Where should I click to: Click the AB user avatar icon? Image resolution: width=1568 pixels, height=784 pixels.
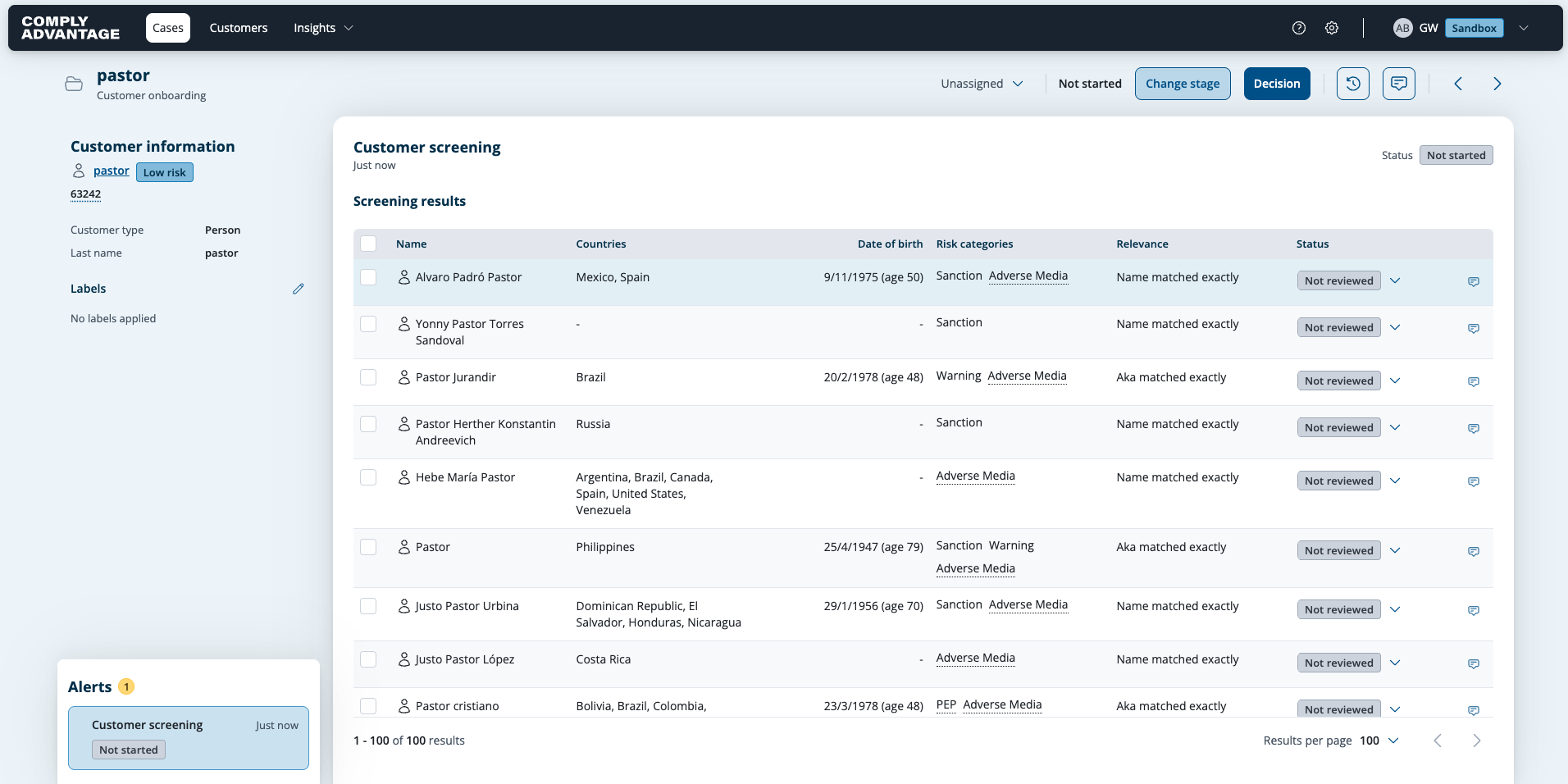tap(1402, 28)
